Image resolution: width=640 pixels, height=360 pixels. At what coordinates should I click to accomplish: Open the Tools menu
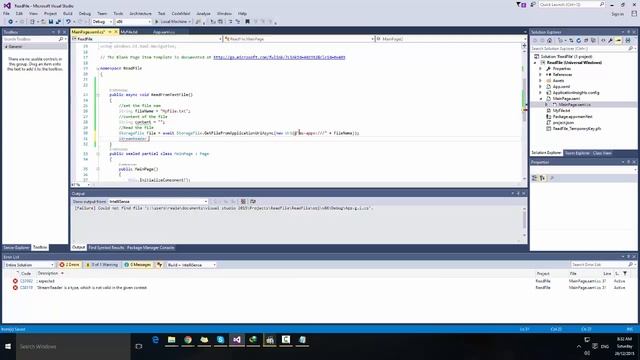(x=118, y=13)
